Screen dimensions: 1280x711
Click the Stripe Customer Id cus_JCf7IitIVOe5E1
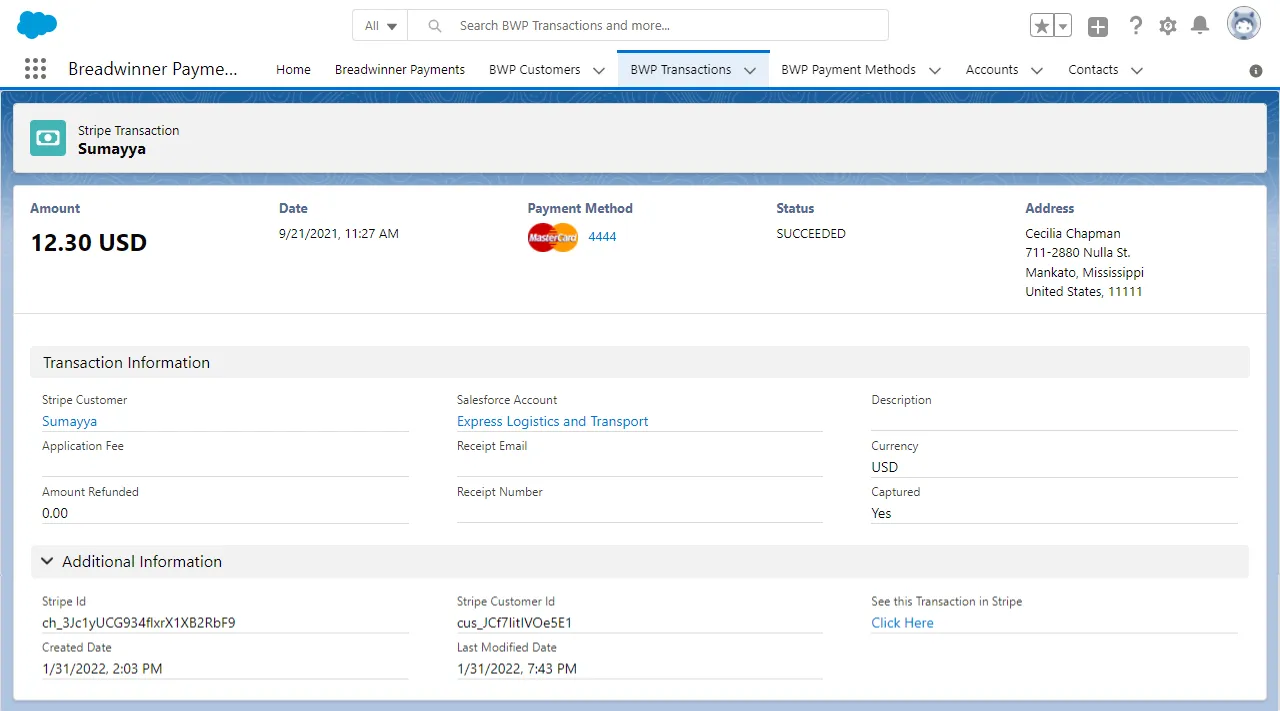click(514, 622)
